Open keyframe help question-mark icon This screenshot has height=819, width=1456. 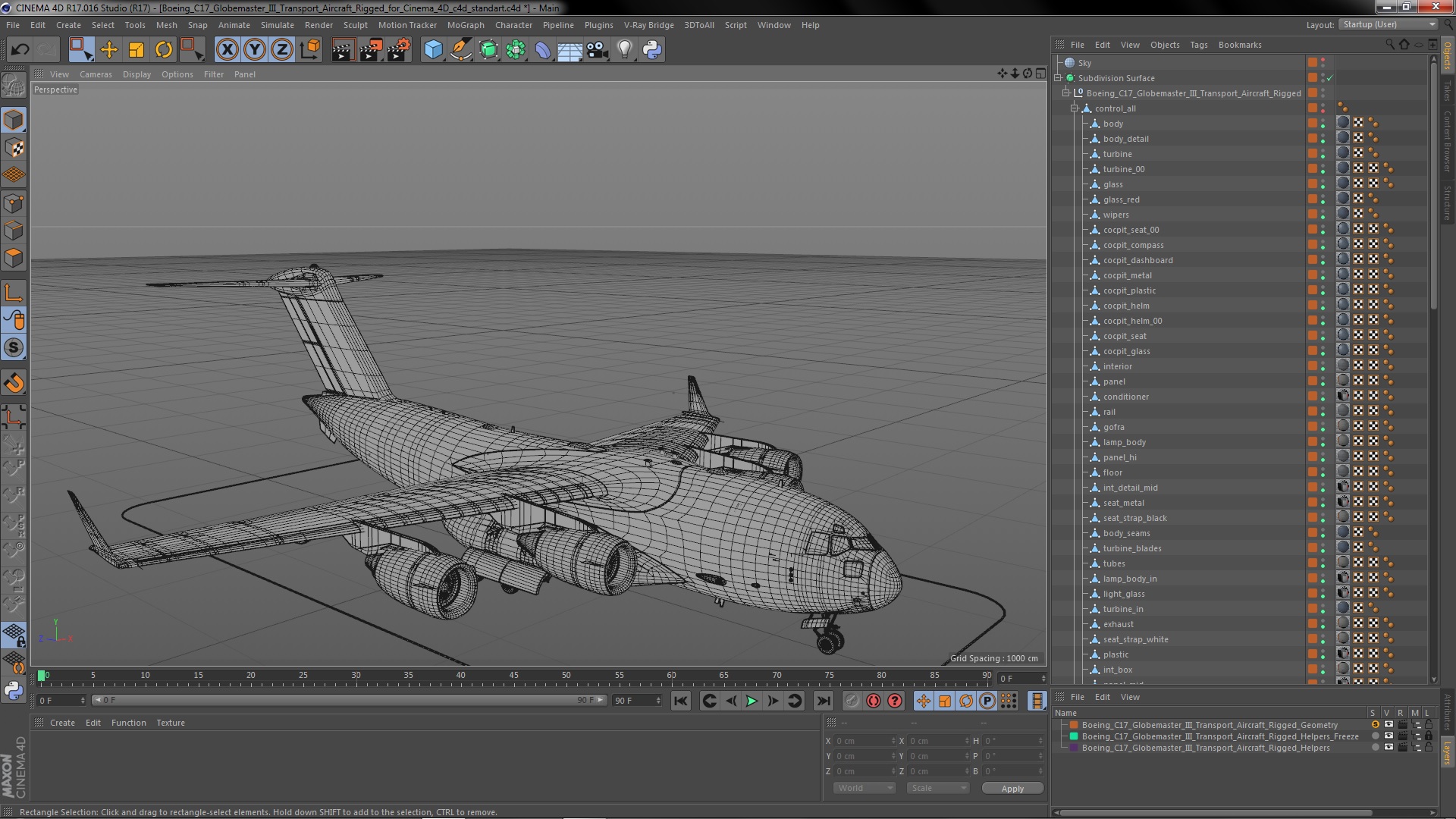coord(895,701)
